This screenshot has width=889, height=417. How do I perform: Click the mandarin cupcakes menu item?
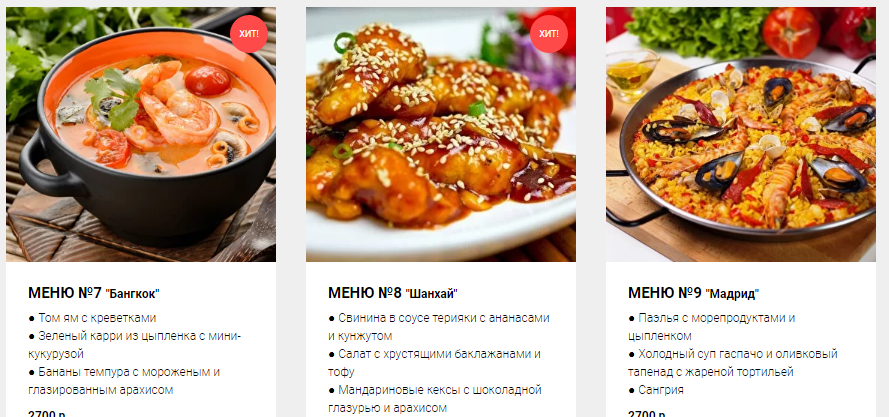pos(435,399)
